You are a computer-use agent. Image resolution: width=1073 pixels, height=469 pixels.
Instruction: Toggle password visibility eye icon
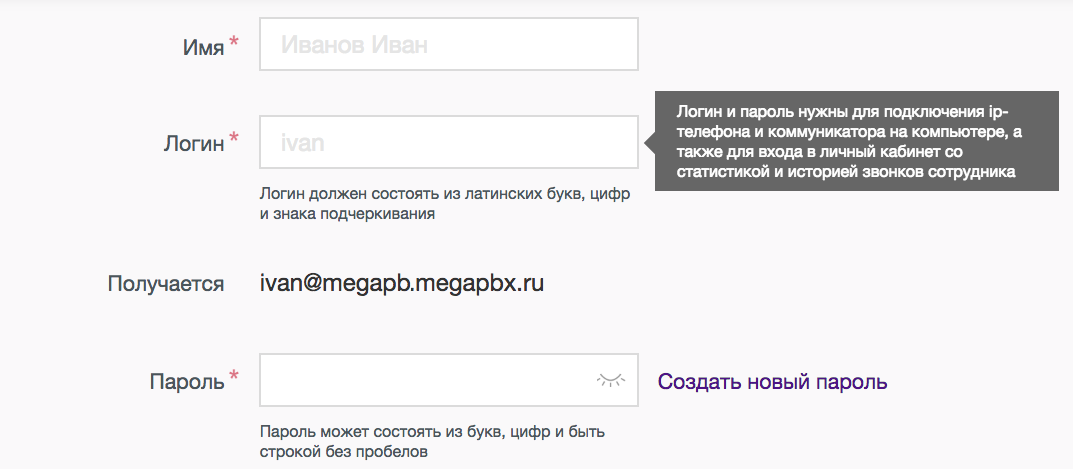[610, 380]
